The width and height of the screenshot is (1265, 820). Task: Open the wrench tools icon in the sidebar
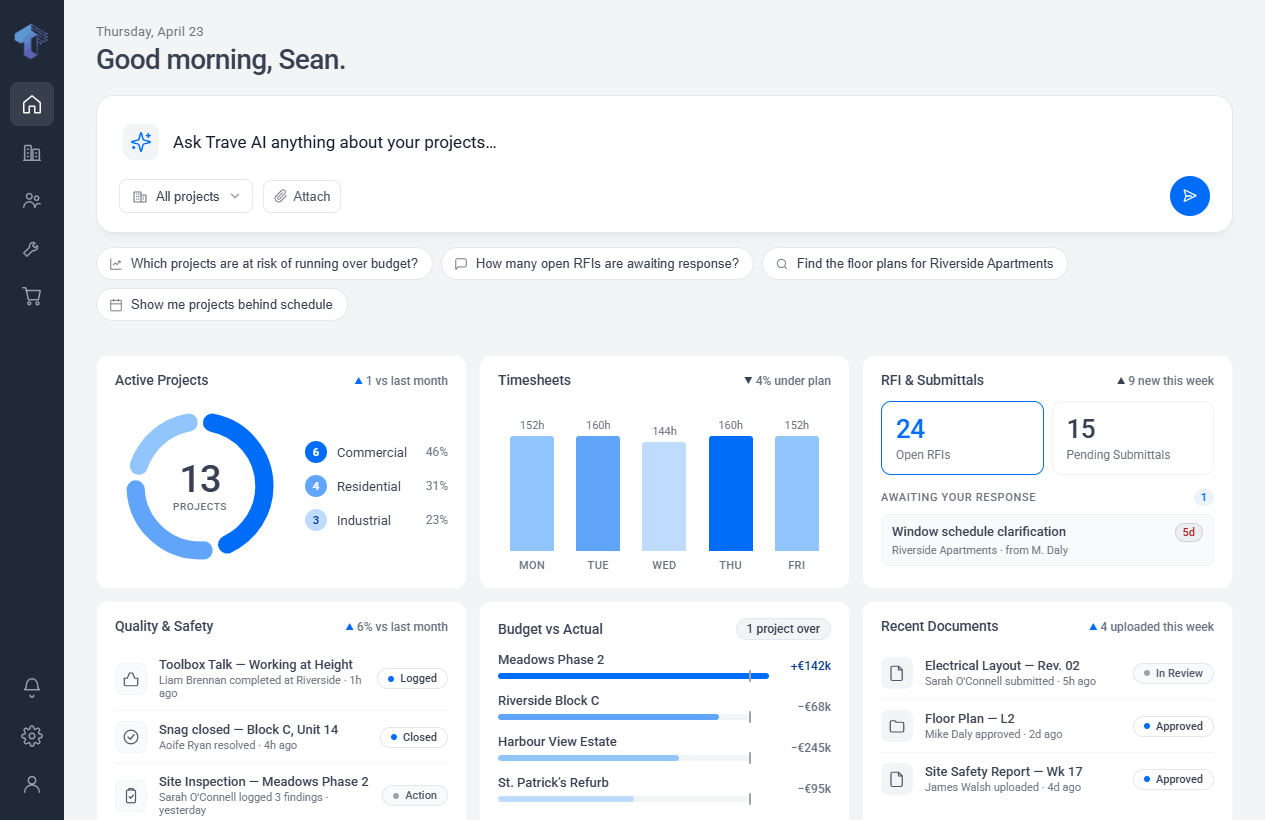[x=32, y=249]
